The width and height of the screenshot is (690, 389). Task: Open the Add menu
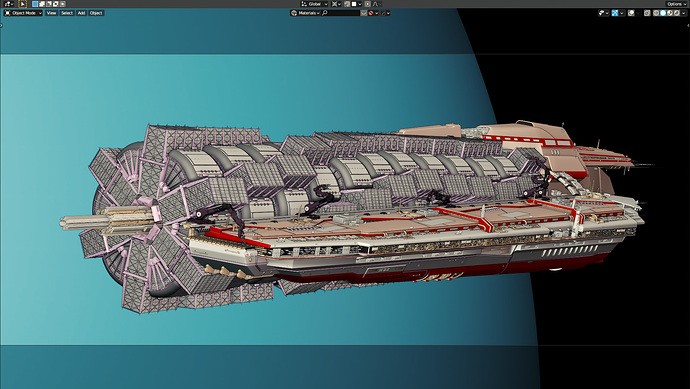81,13
